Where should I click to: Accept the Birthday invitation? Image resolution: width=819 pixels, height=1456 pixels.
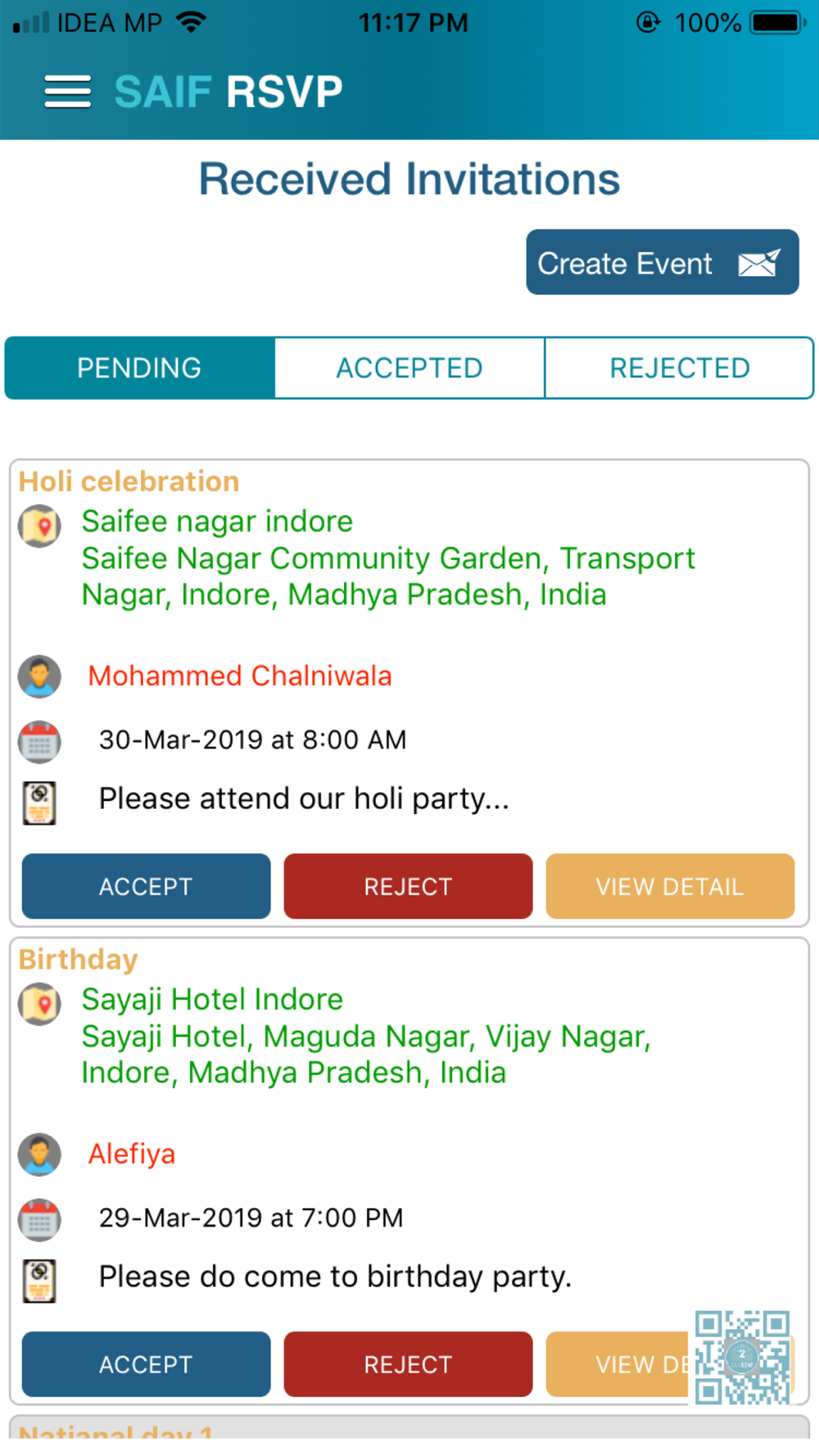coord(146,1364)
